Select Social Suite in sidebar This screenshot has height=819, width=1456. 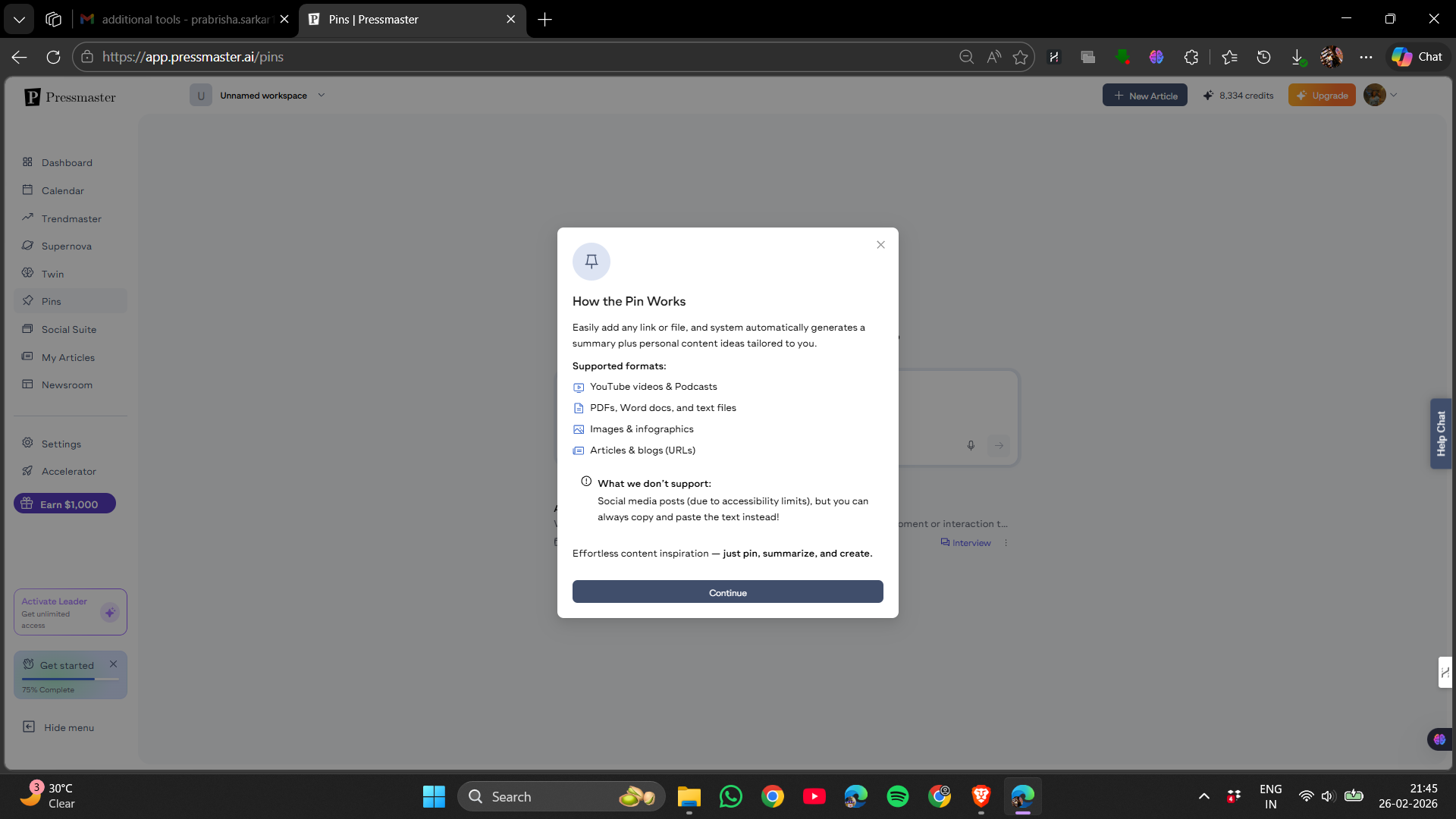click(68, 330)
